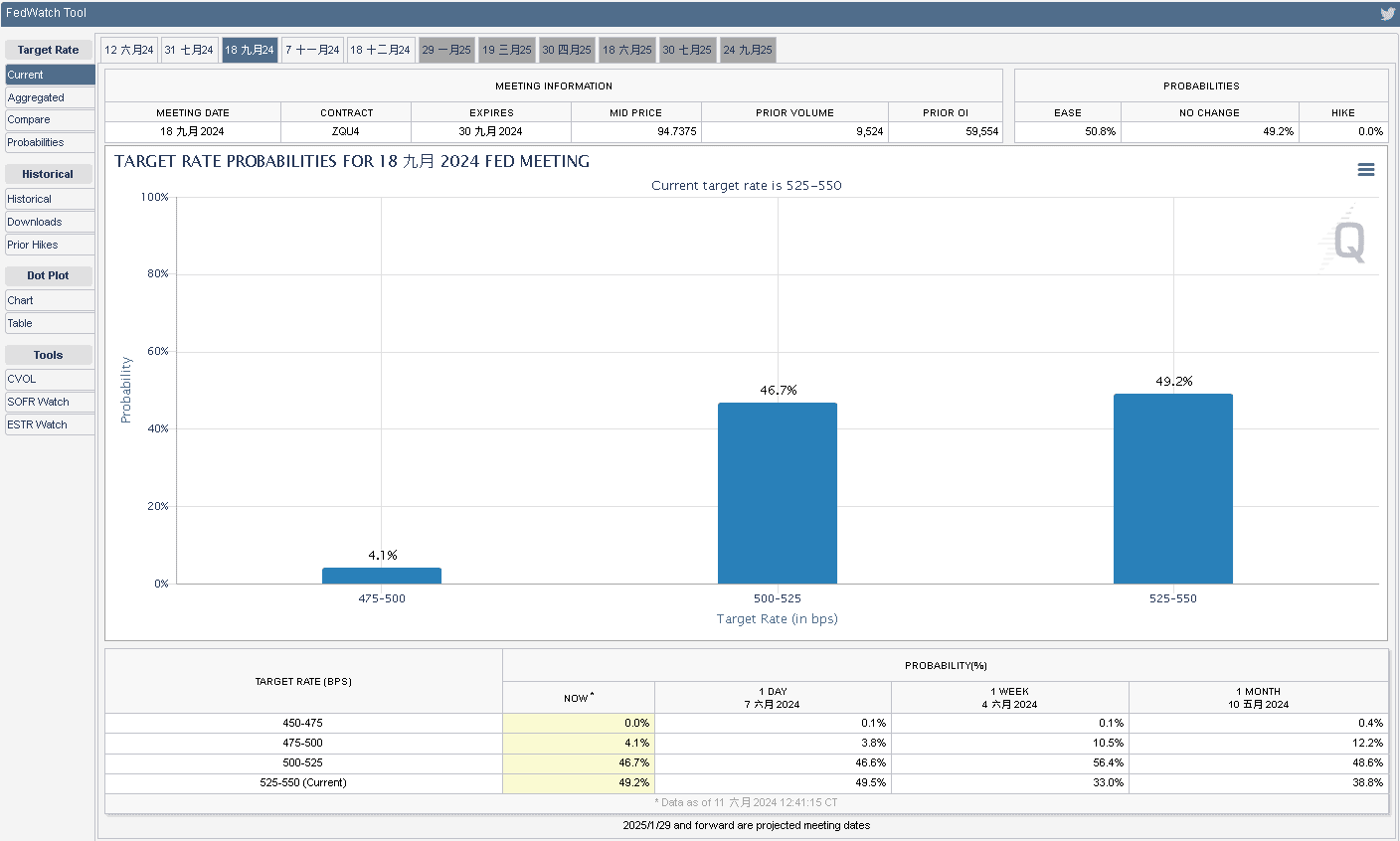This screenshot has width=1400, height=841.
Task: Select the Current sidebar button
Action: (x=49, y=75)
